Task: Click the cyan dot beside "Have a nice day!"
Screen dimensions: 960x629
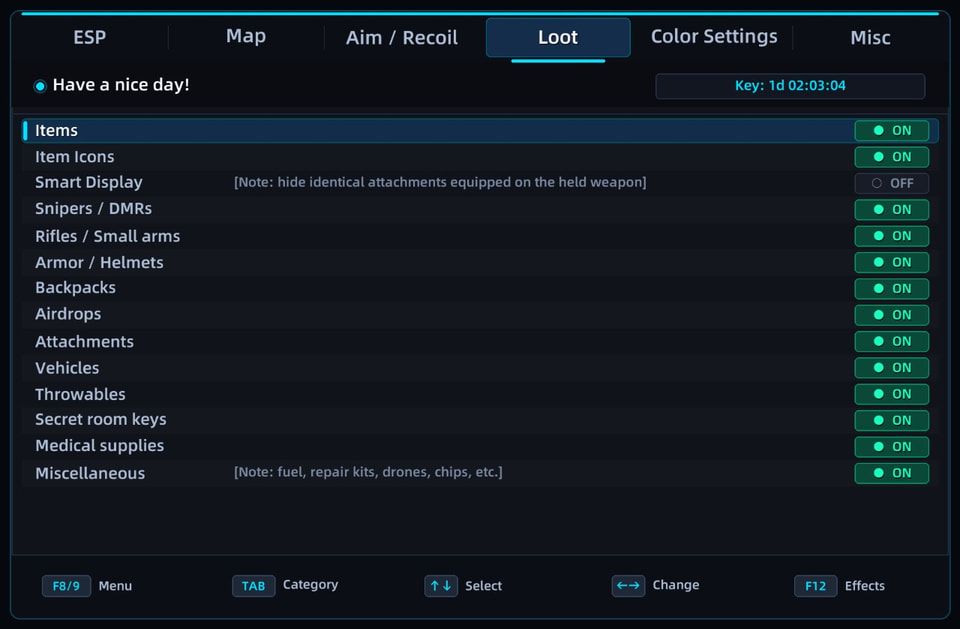Action: click(x=40, y=86)
